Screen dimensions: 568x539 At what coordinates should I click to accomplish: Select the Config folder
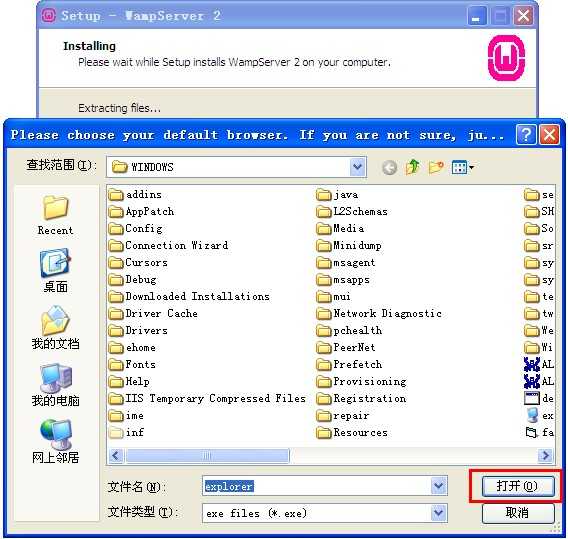pos(135,229)
